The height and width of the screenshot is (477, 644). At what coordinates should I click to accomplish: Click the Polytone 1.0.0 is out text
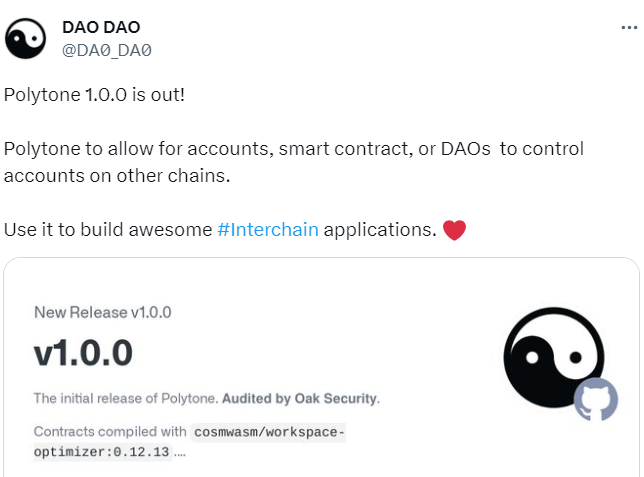tap(94, 95)
